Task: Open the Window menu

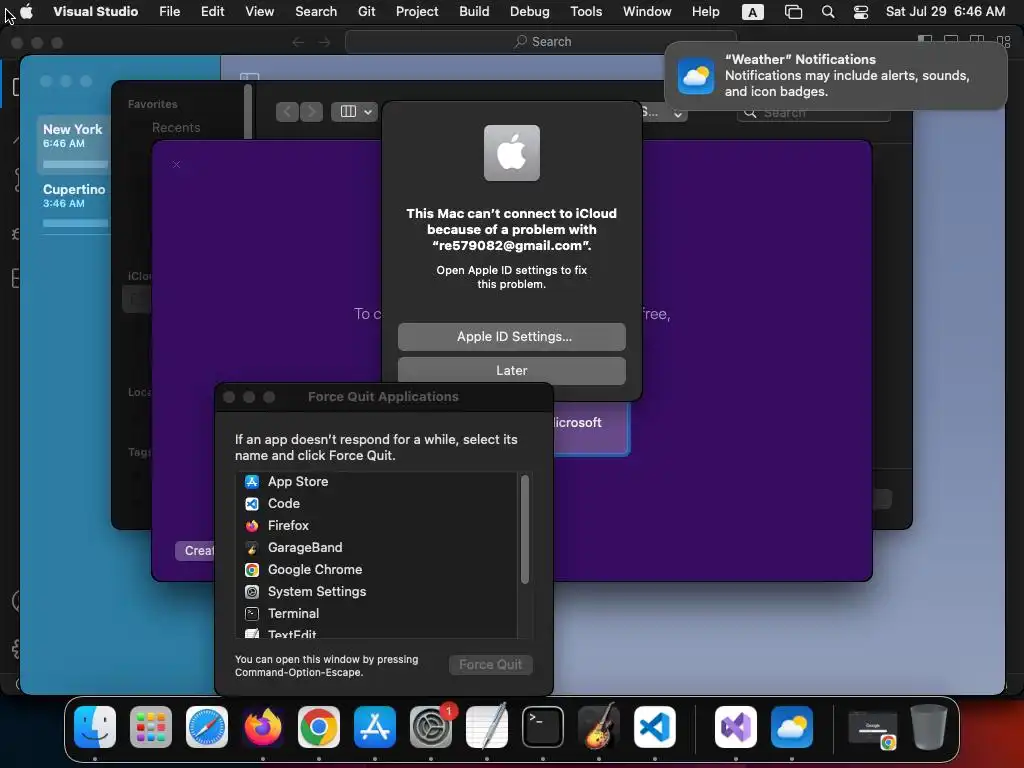Action: 647,11
